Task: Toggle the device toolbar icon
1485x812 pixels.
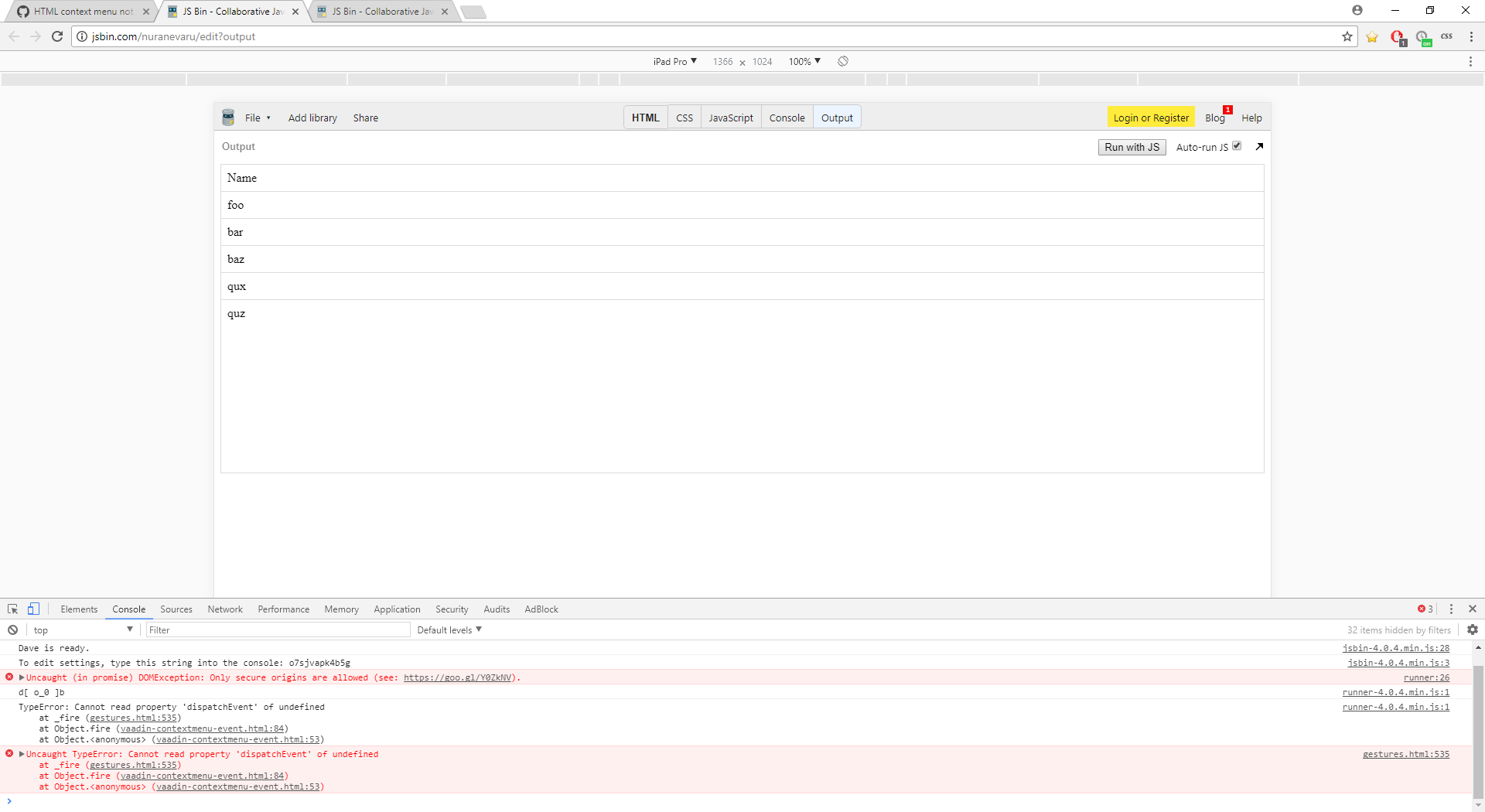Action: (33, 609)
